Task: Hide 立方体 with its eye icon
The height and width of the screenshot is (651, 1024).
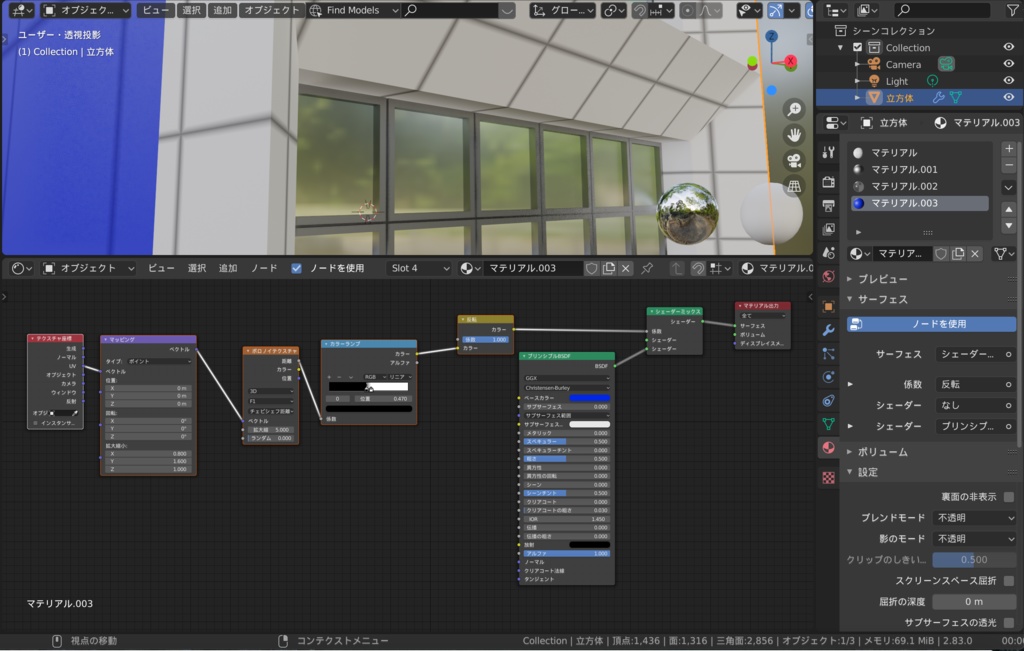Action: coord(1008,98)
